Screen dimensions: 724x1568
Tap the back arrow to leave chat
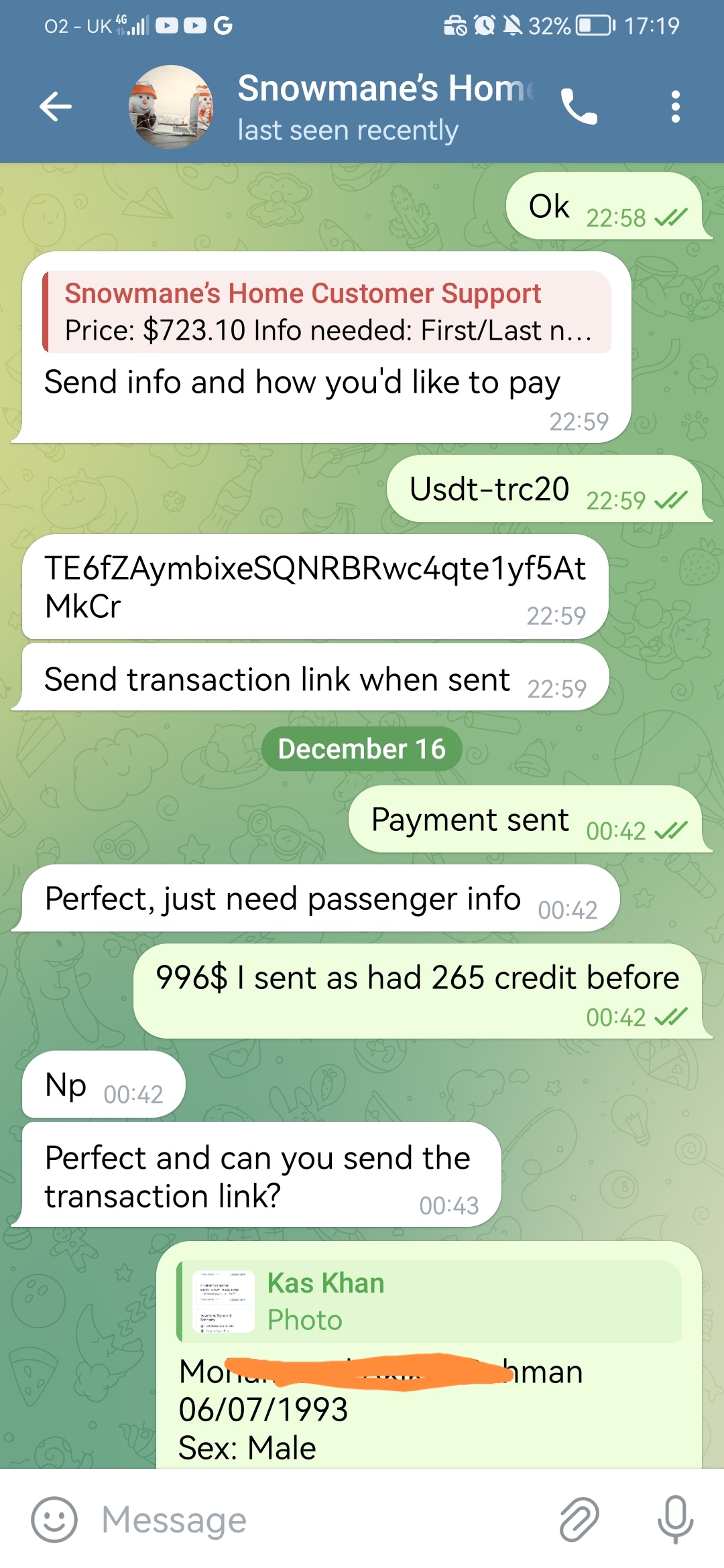(x=56, y=107)
